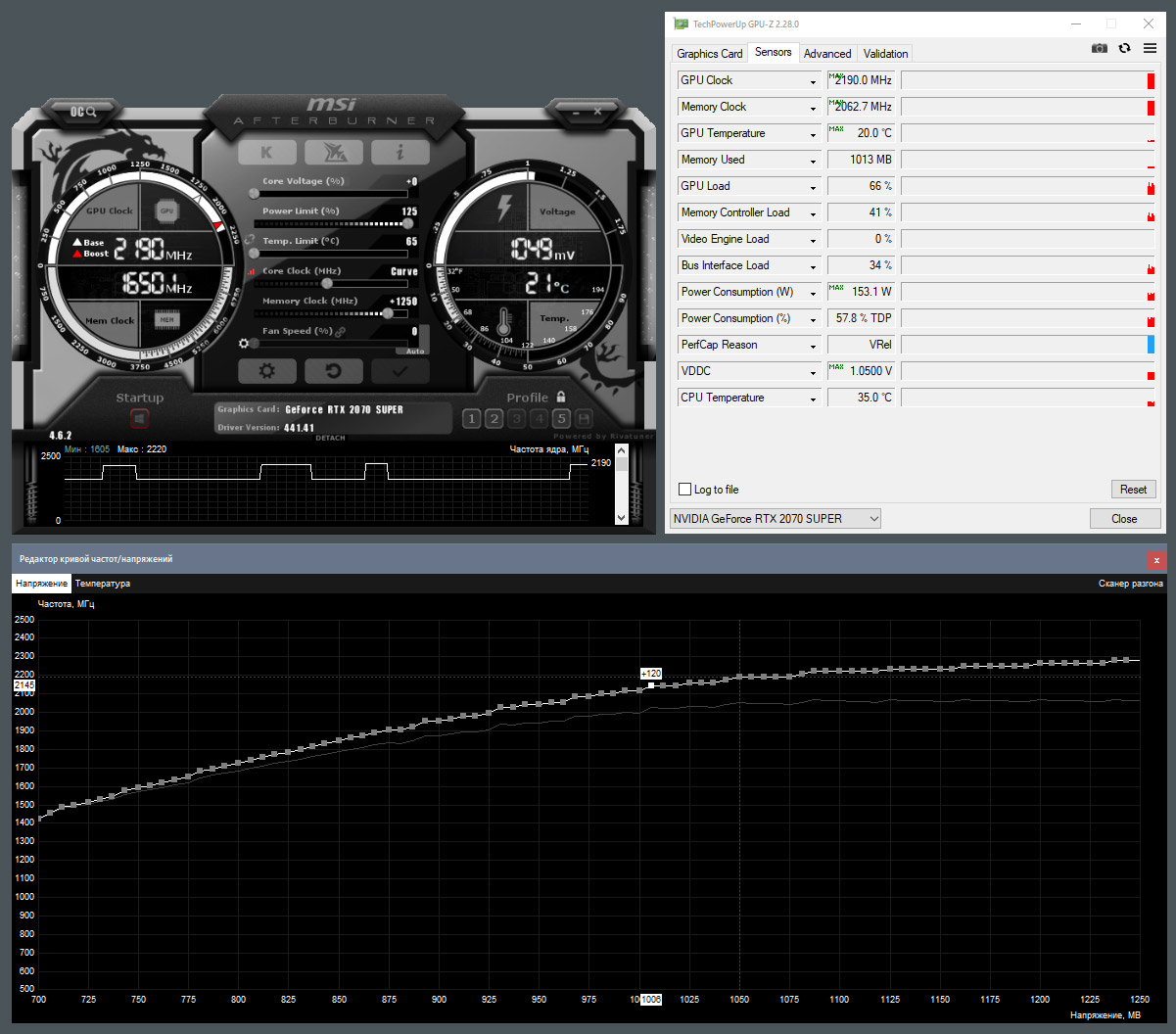The image size is (1176, 1034).
Task: Expand the CPU Temperature sensor dropdown
Action: [x=813, y=399]
